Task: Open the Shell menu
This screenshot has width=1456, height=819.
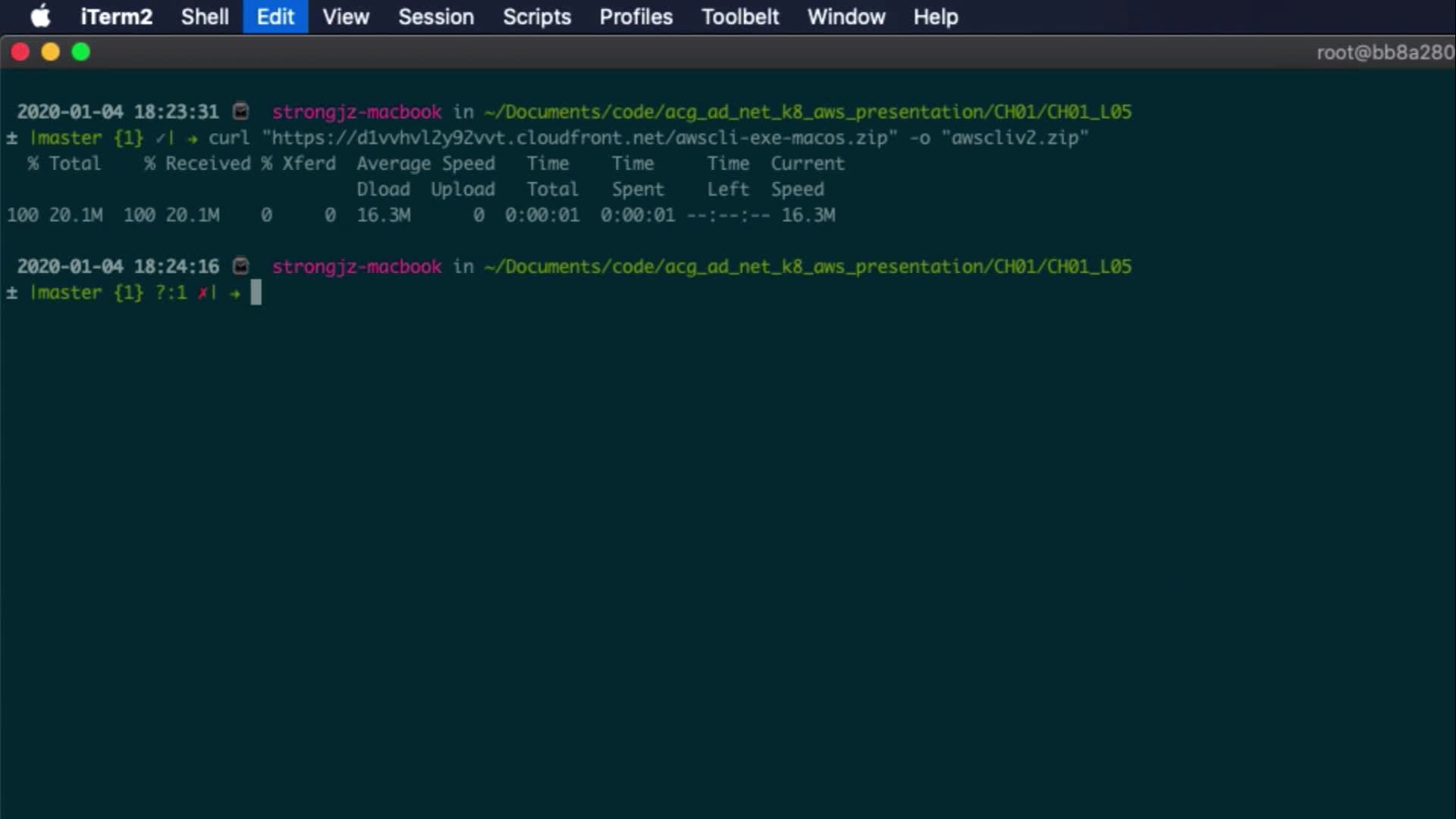Action: (x=205, y=17)
